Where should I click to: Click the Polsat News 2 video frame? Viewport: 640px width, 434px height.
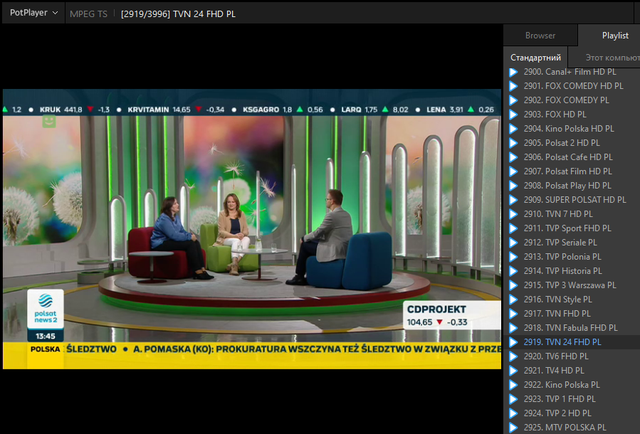tap(252, 229)
